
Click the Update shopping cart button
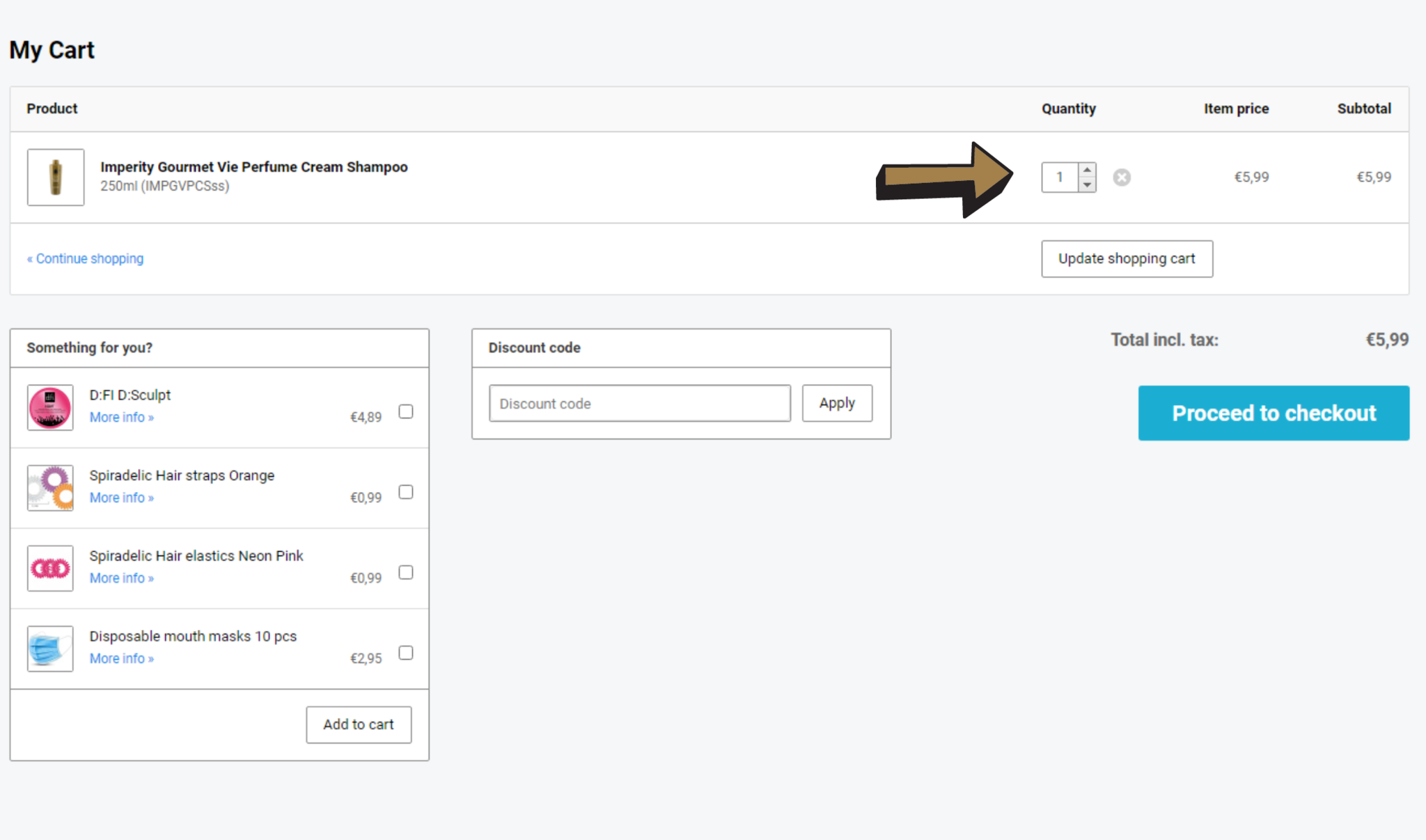click(1127, 259)
